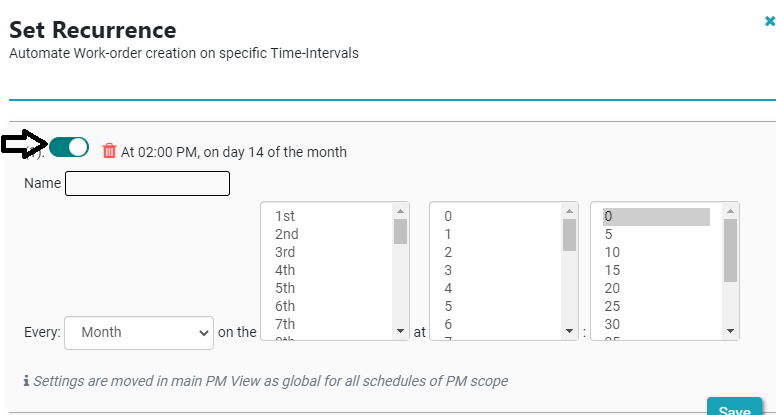Close the Set Recurrence dialog

coord(769,19)
